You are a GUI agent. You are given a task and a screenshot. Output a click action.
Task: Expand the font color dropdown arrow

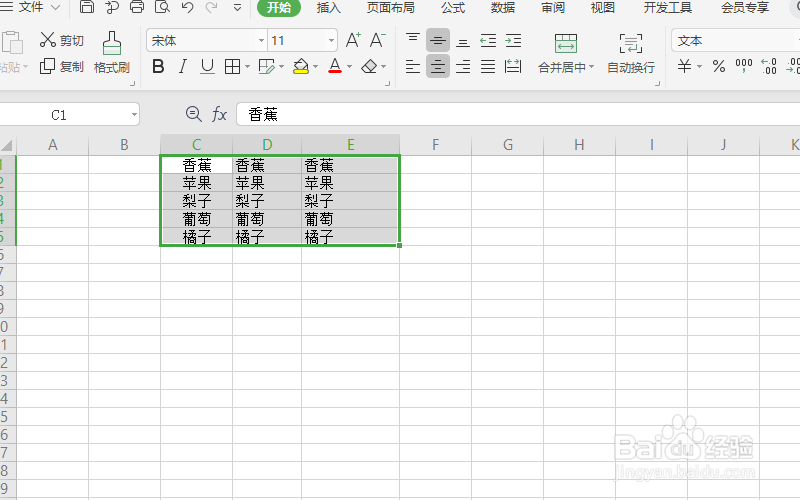[x=349, y=66]
